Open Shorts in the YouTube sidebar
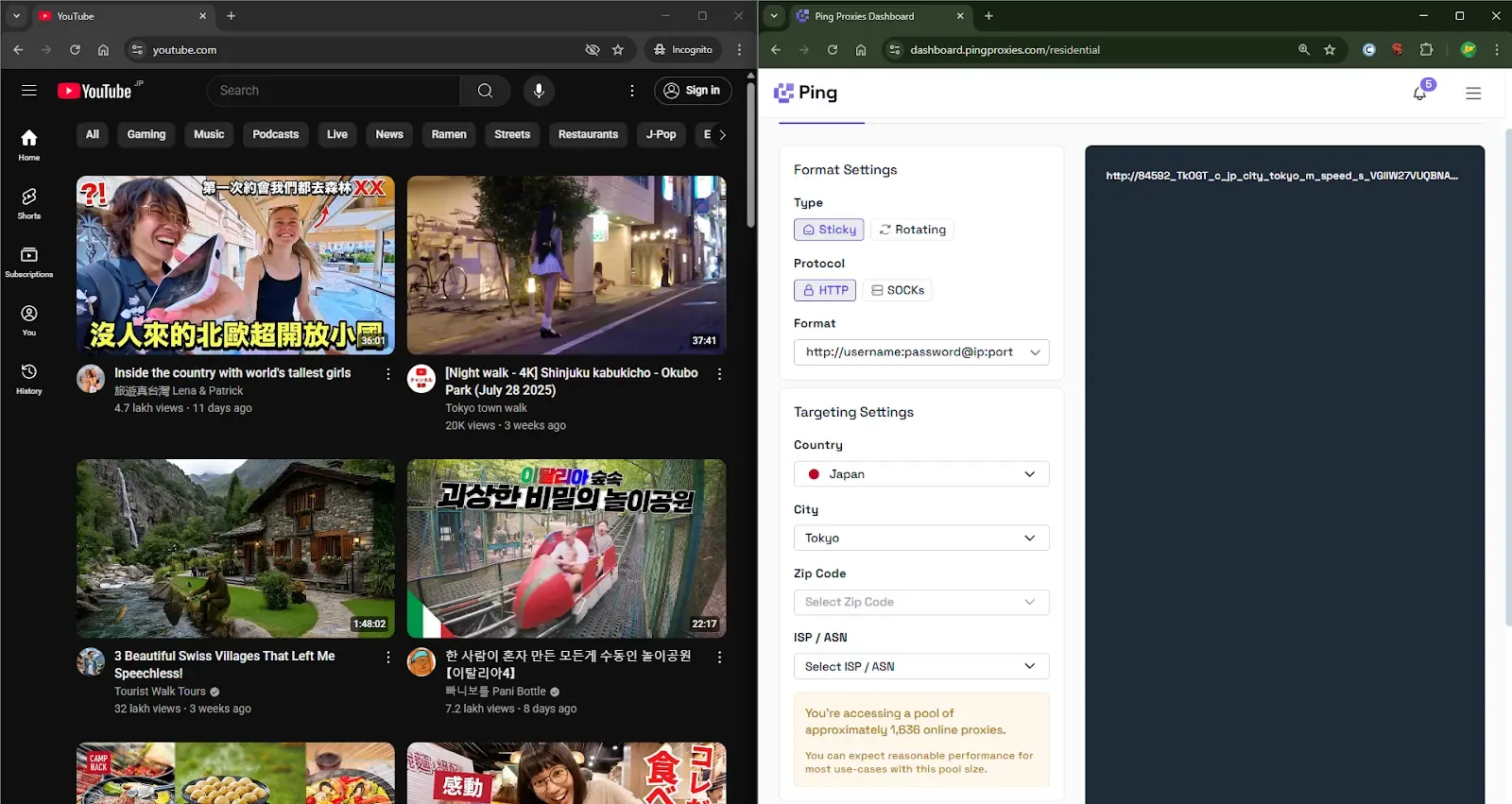Viewport: 1512px width, 804px height. click(29, 204)
